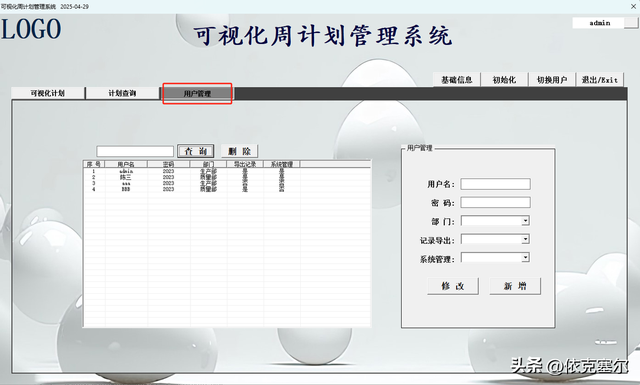The width and height of the screenshot is (640, 385).
Task: Select the user row numbered 4
Action: click(227, 189)
